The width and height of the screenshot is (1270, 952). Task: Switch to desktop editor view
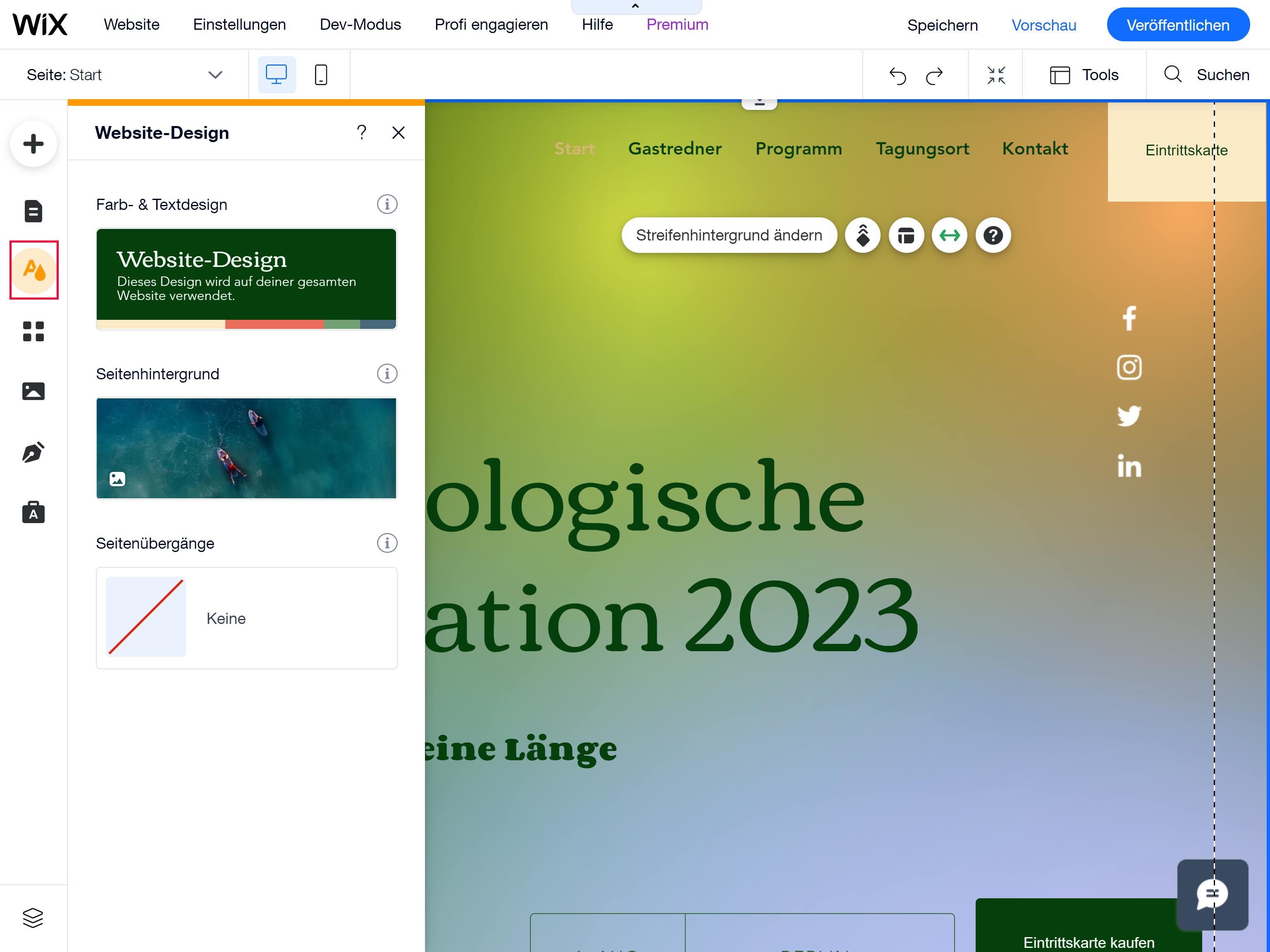276,75
